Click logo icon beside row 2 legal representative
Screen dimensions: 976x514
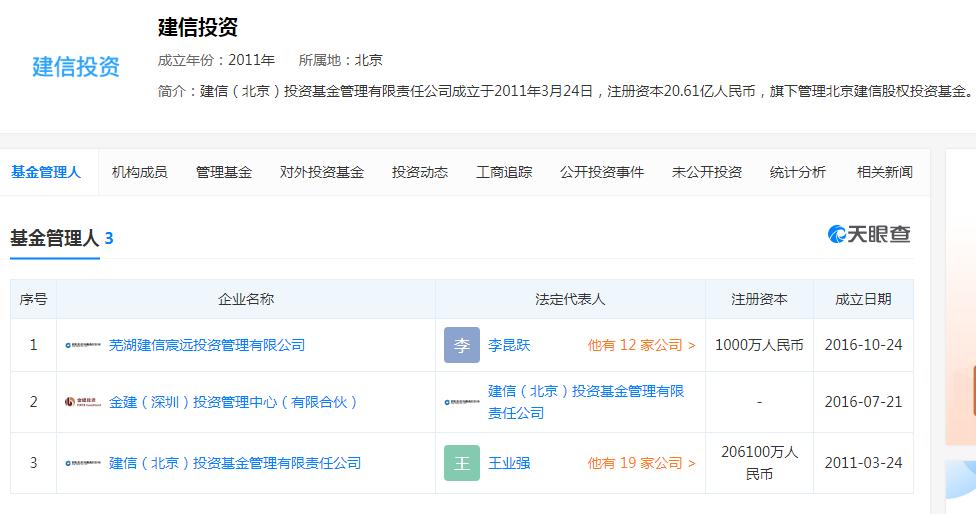(x=462, y=402)
